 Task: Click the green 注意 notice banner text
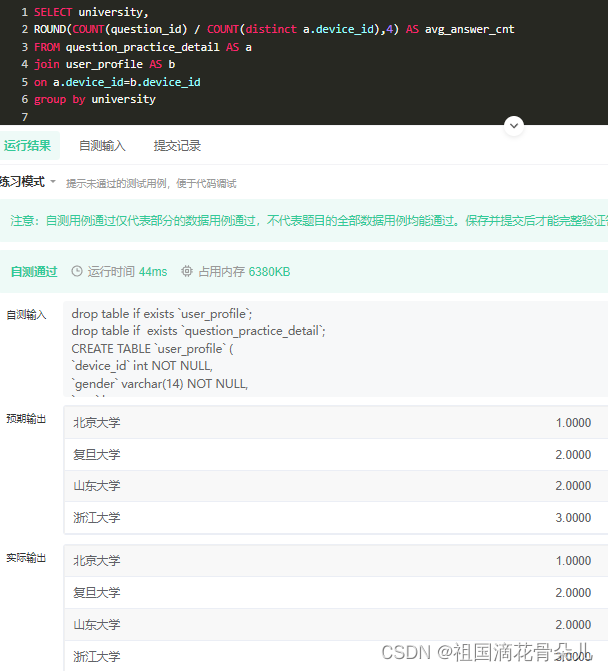(309, 221)
